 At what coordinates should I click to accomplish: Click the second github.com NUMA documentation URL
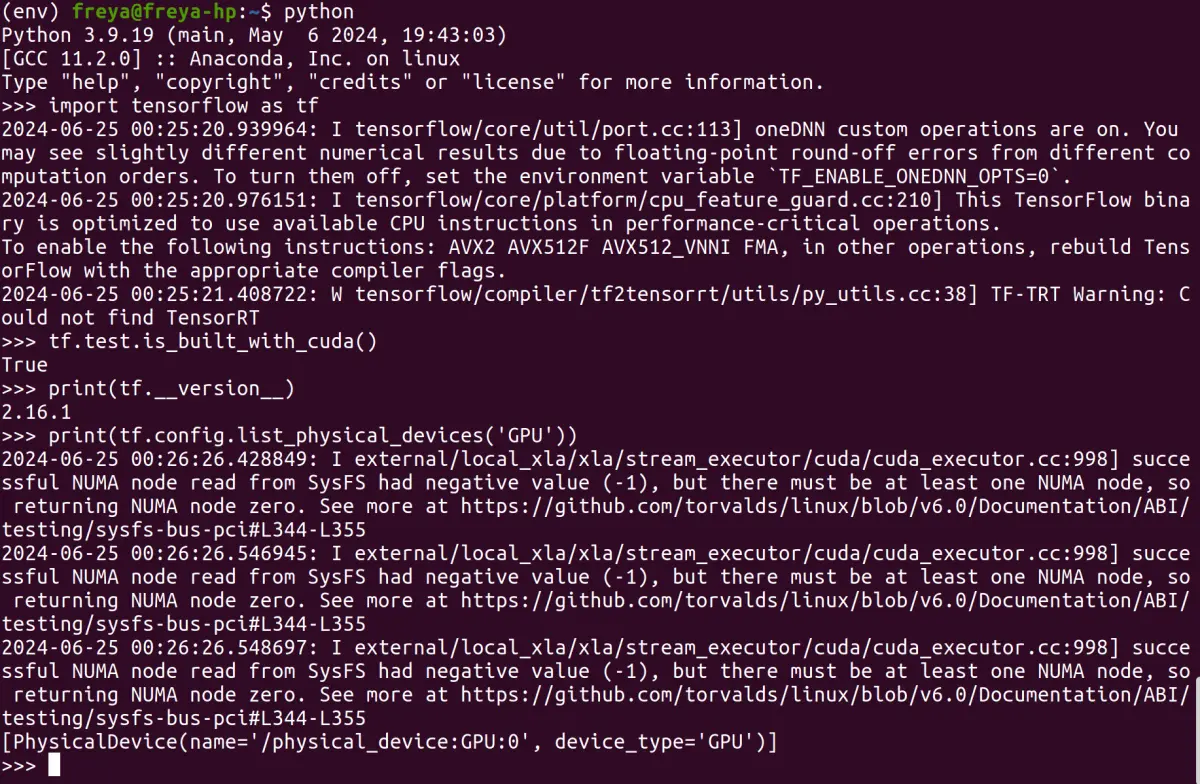tap(825, 600)
